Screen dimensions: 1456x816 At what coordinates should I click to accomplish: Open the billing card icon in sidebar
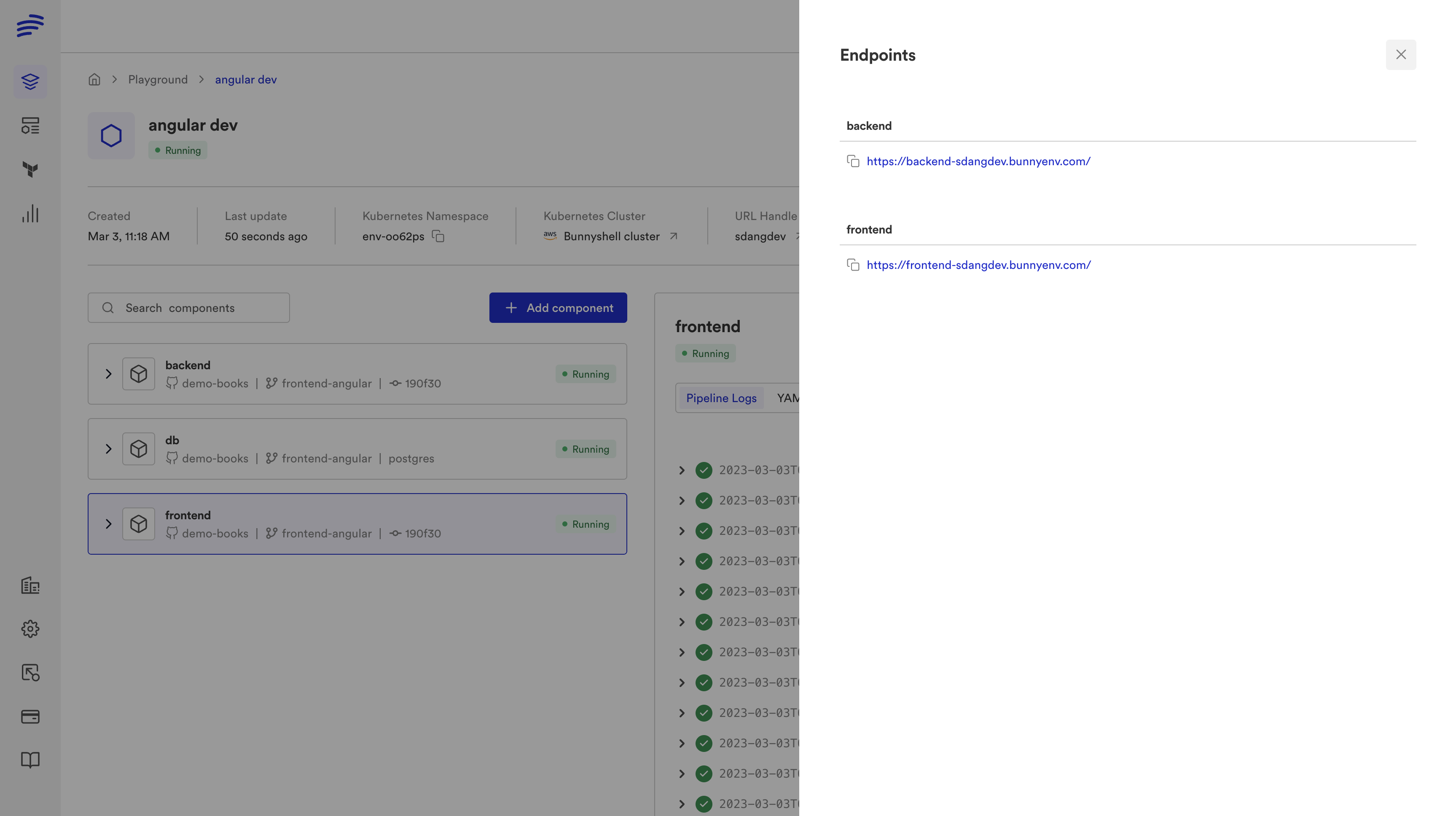(30, 717)
